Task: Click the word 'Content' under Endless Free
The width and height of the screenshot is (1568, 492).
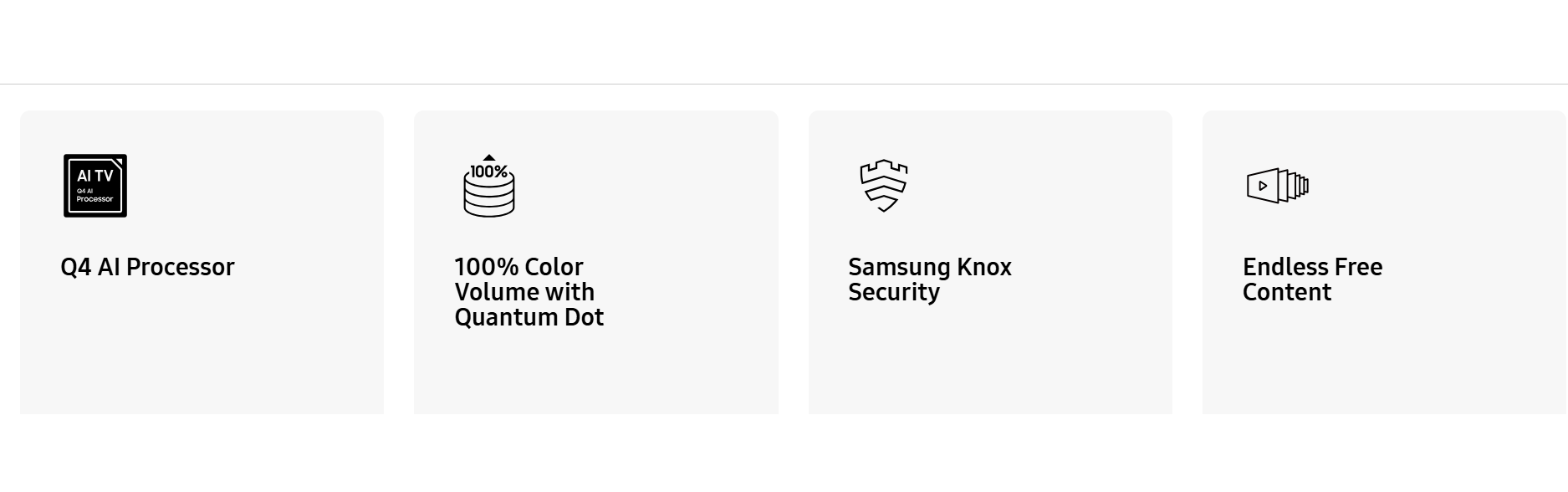Action: (1287, 292)
